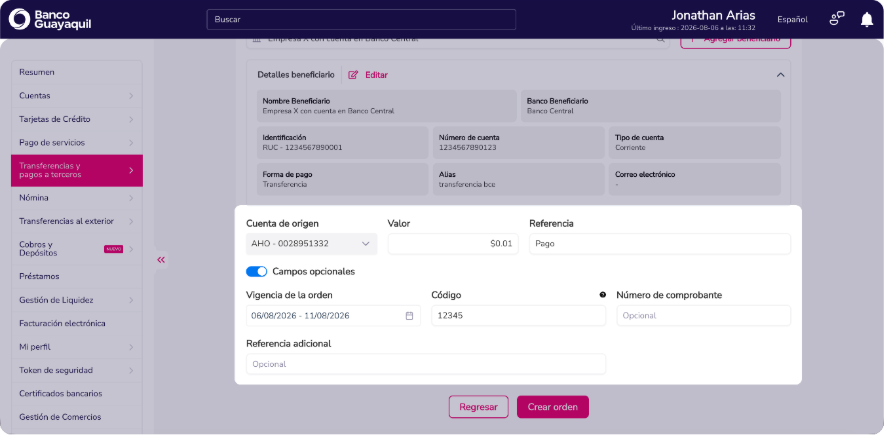The image size is (885, 435).
Task: Click the Vigencia de la orden date field
Action: 333,316
